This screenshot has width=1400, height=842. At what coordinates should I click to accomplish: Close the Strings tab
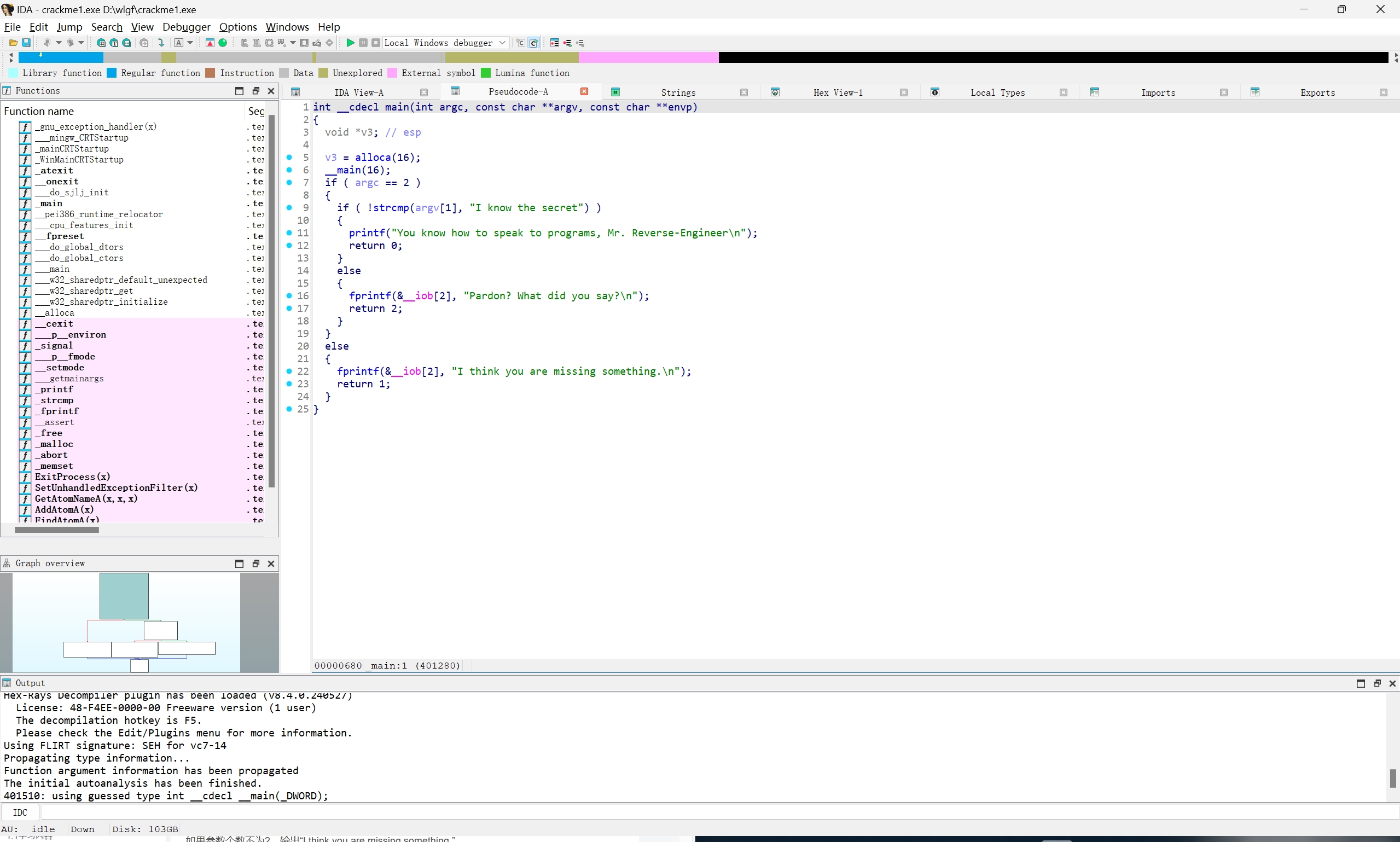[x=743, y=92]
